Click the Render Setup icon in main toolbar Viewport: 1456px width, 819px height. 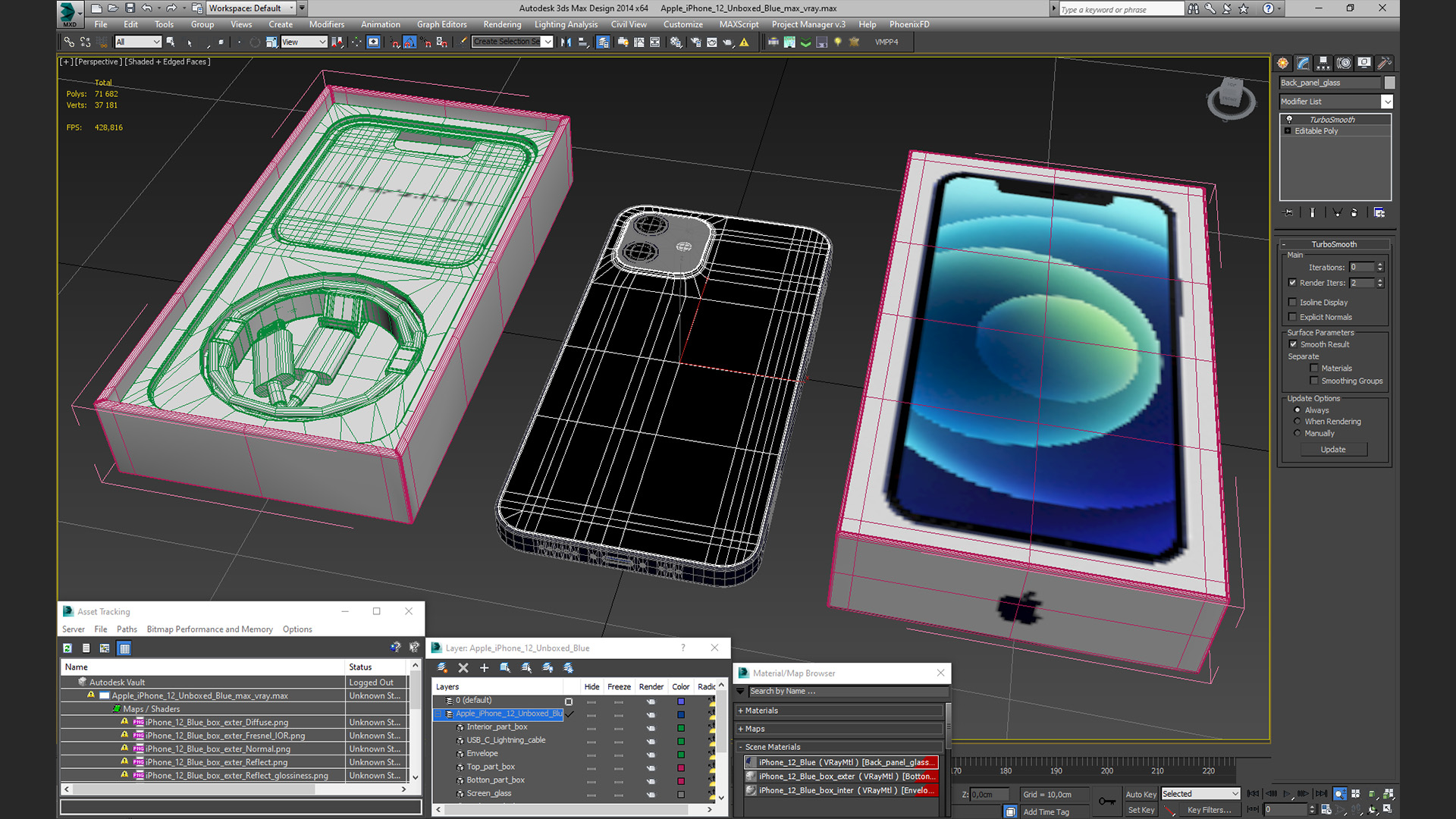(x=695, y=42)
